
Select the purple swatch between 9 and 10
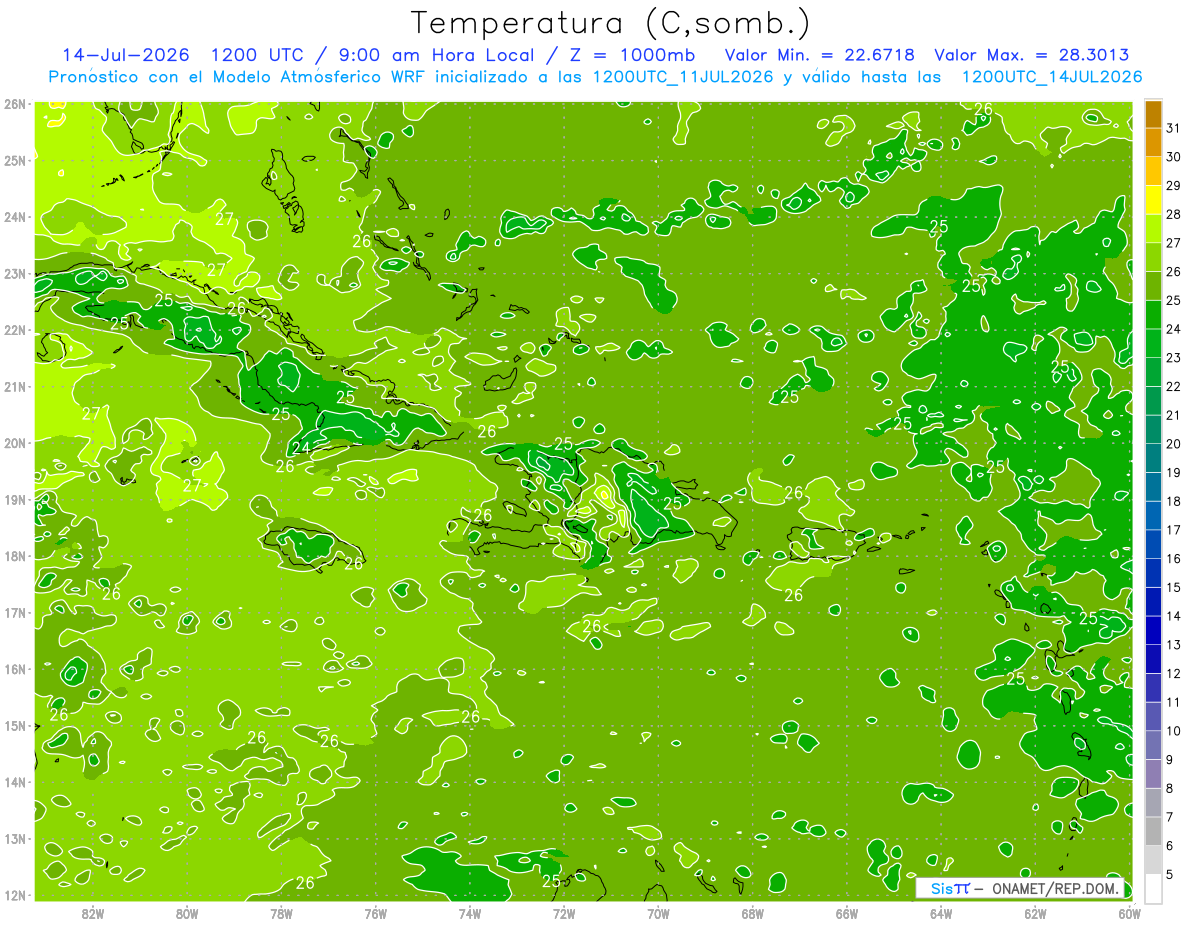click(x=1153, y=745)
